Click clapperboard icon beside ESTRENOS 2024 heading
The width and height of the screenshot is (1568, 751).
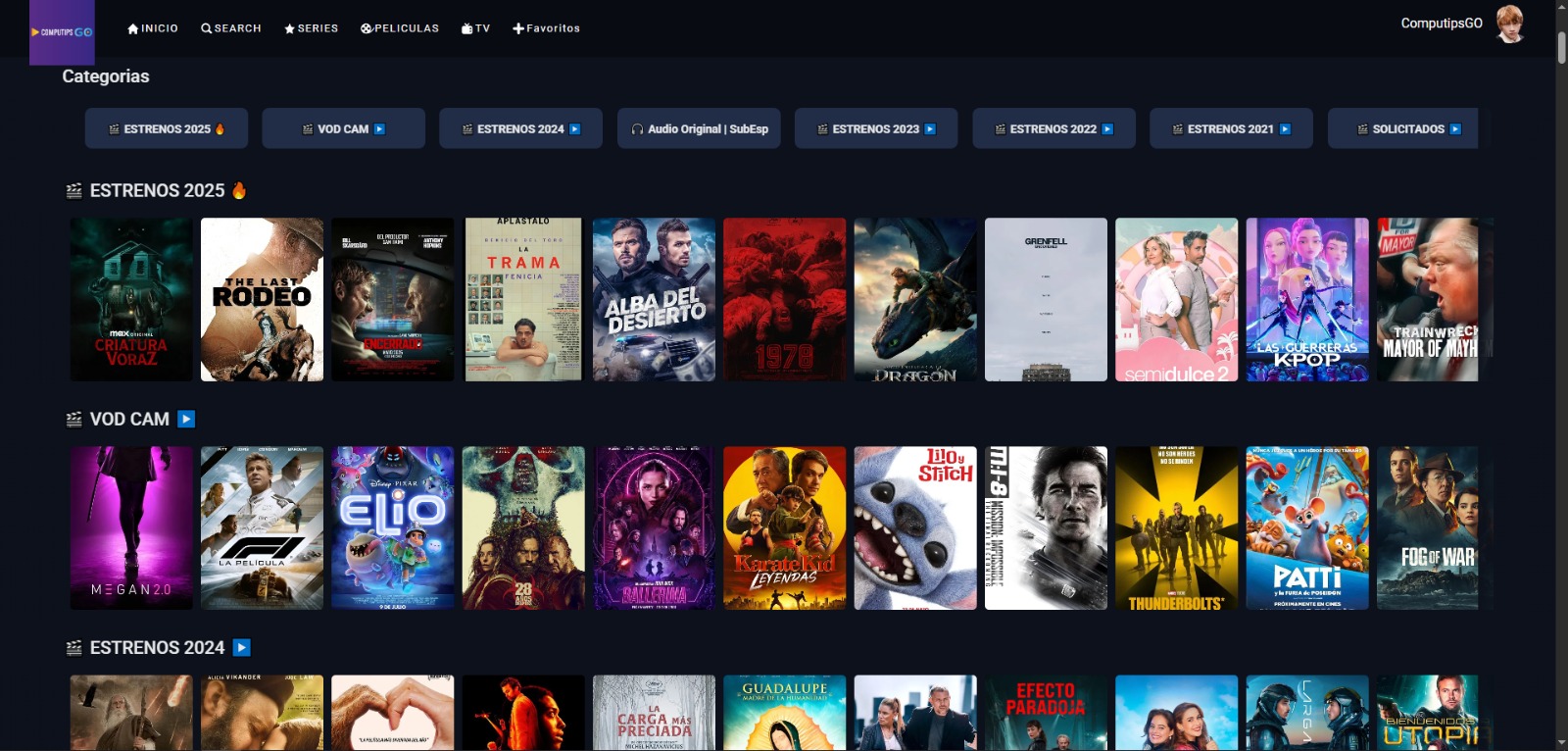point(73,648)
